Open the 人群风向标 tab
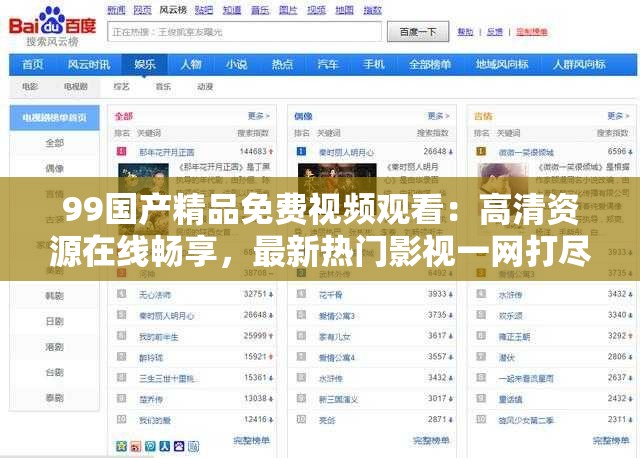Viewport: 640px width, 458px height. click(579, 64)
